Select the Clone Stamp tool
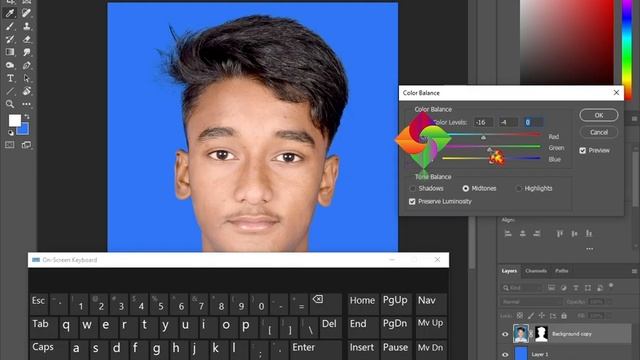This screenshot has height=360, width=640. 27,26
